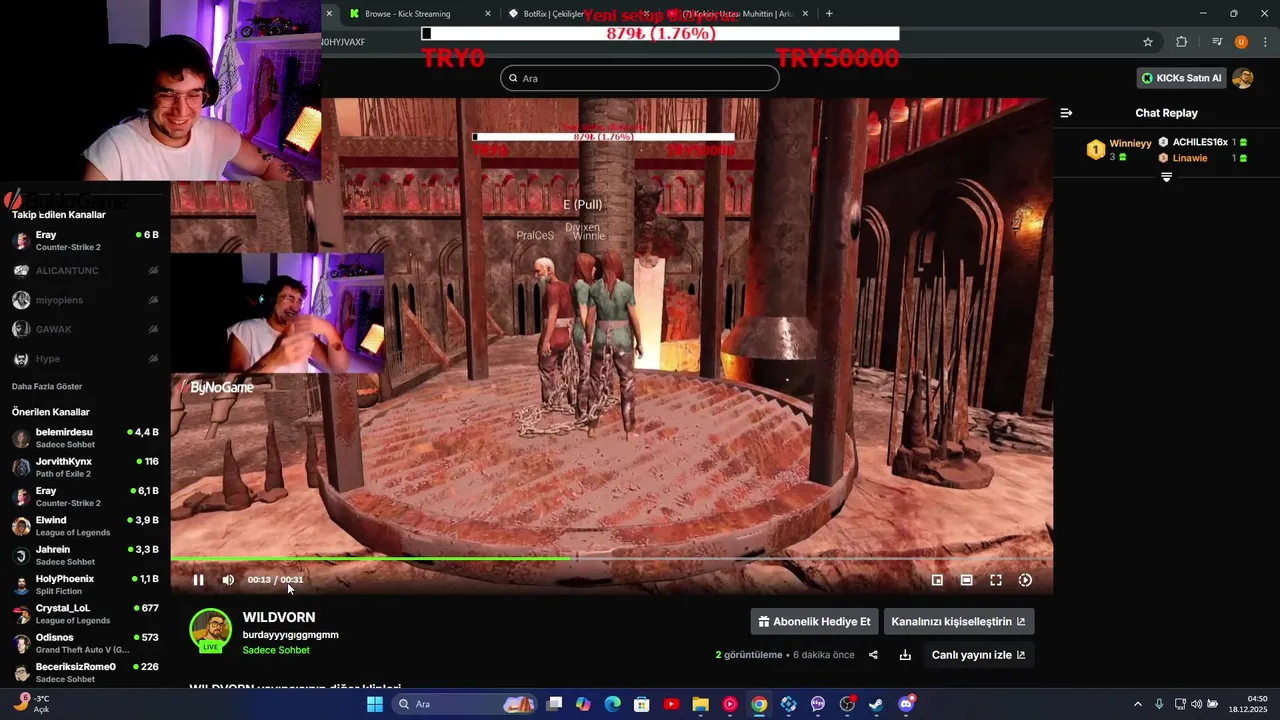Open Microsoft Store from taskbar
This screenshot has height=720, width=1280.
(642, 704)
